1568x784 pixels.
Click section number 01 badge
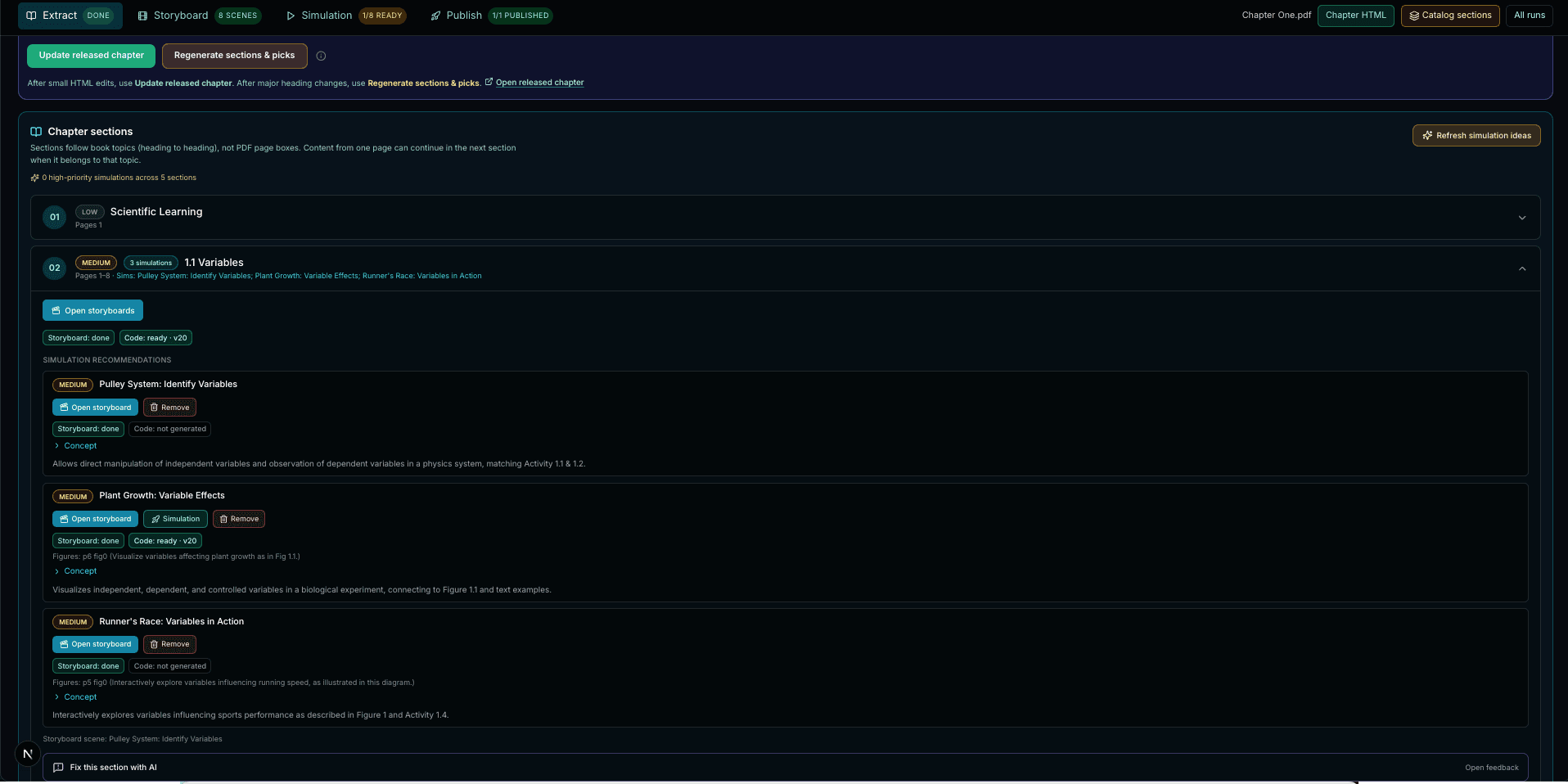55,218
